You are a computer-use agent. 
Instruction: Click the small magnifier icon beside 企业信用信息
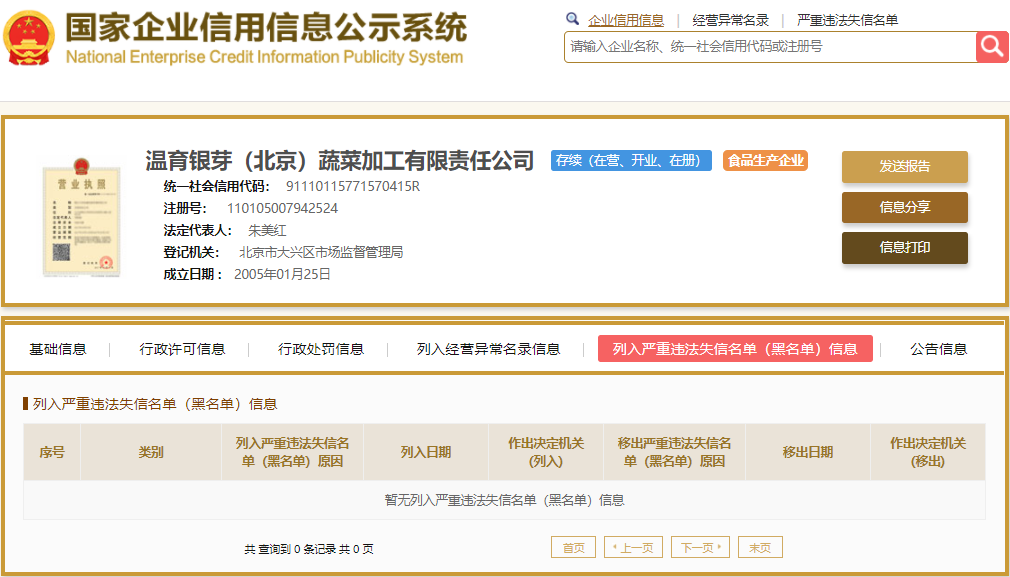(x=573, y=19)
